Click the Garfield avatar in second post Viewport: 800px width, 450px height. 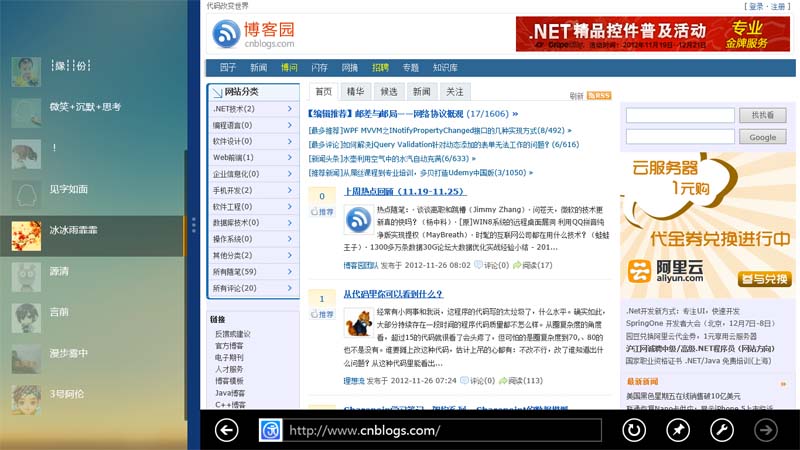pyautogui.click(x=358, y=322)
